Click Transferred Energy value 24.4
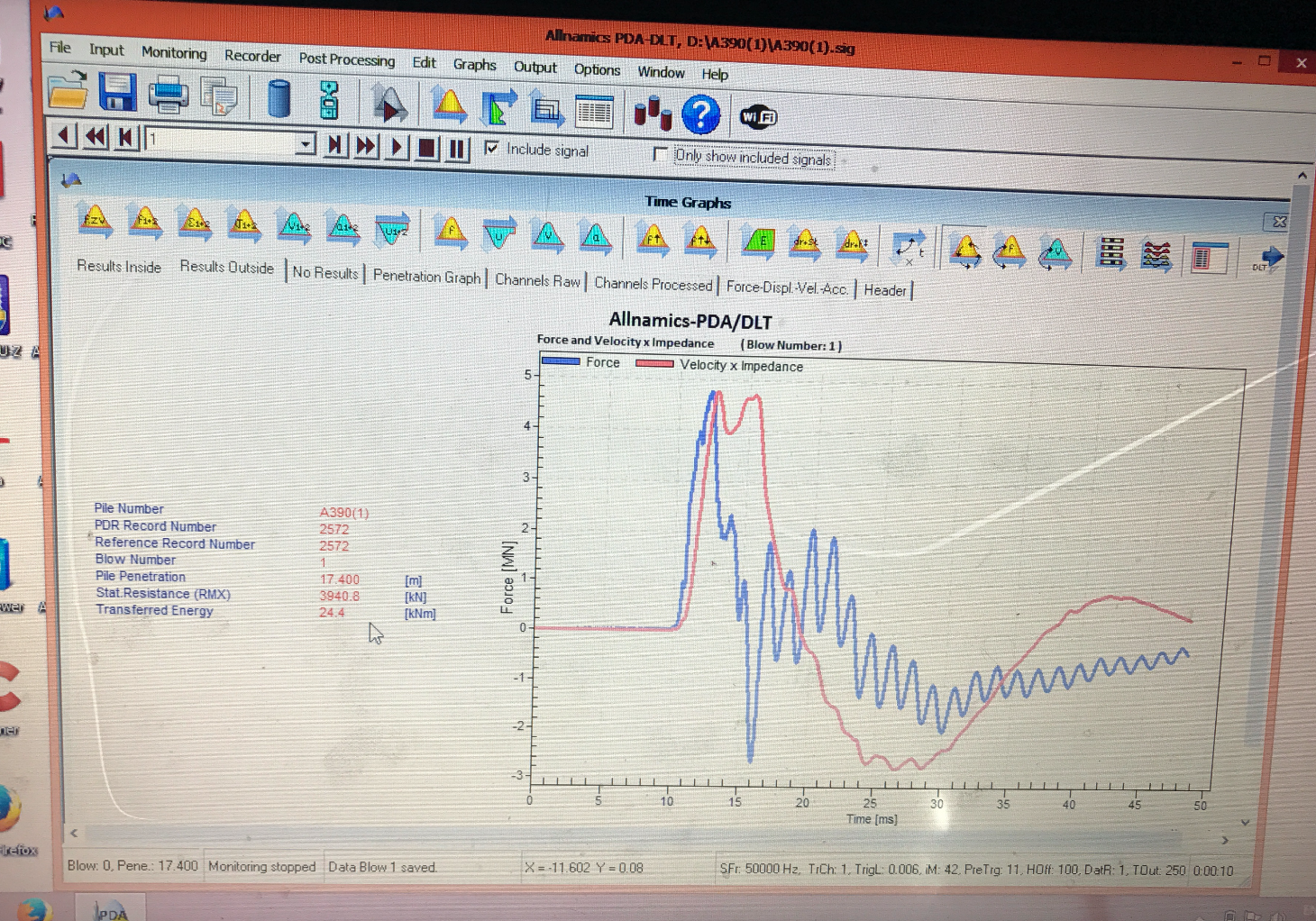1316x921 pixels. 332,613
